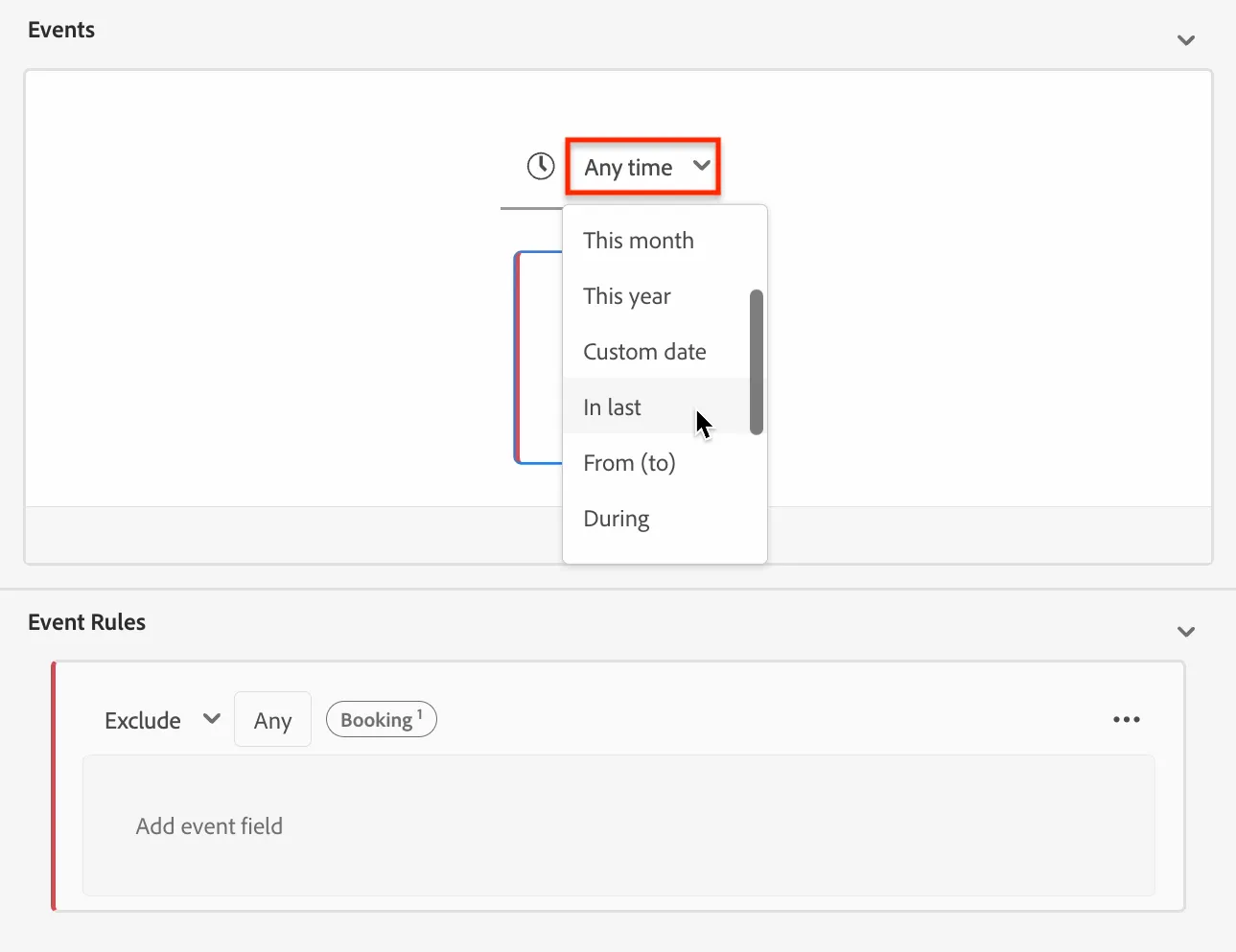Screen dimensions: 1236x952
Task: Choose From (to) time range
Action: coord(656,463)
